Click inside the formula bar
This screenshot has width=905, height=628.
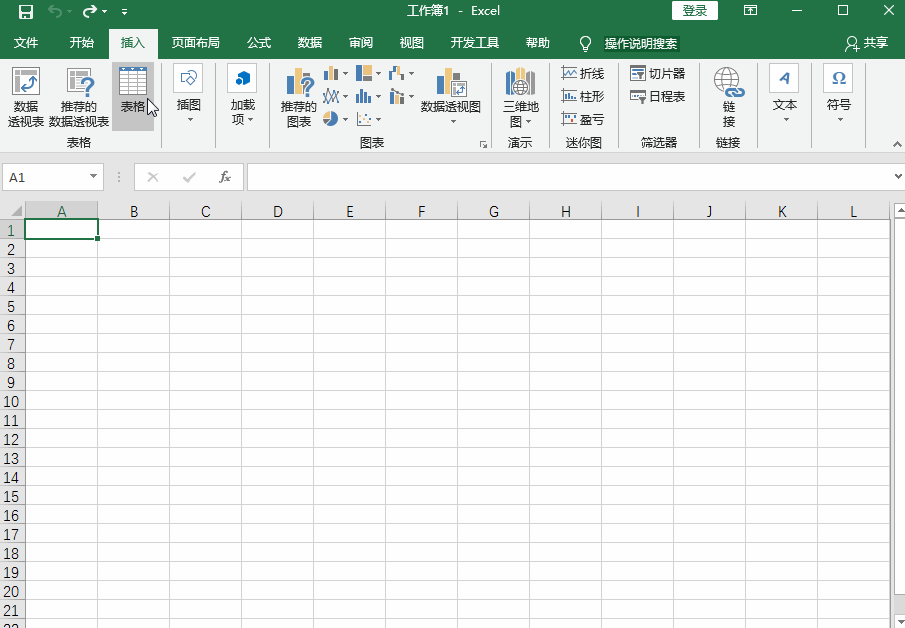pos(569,177)
